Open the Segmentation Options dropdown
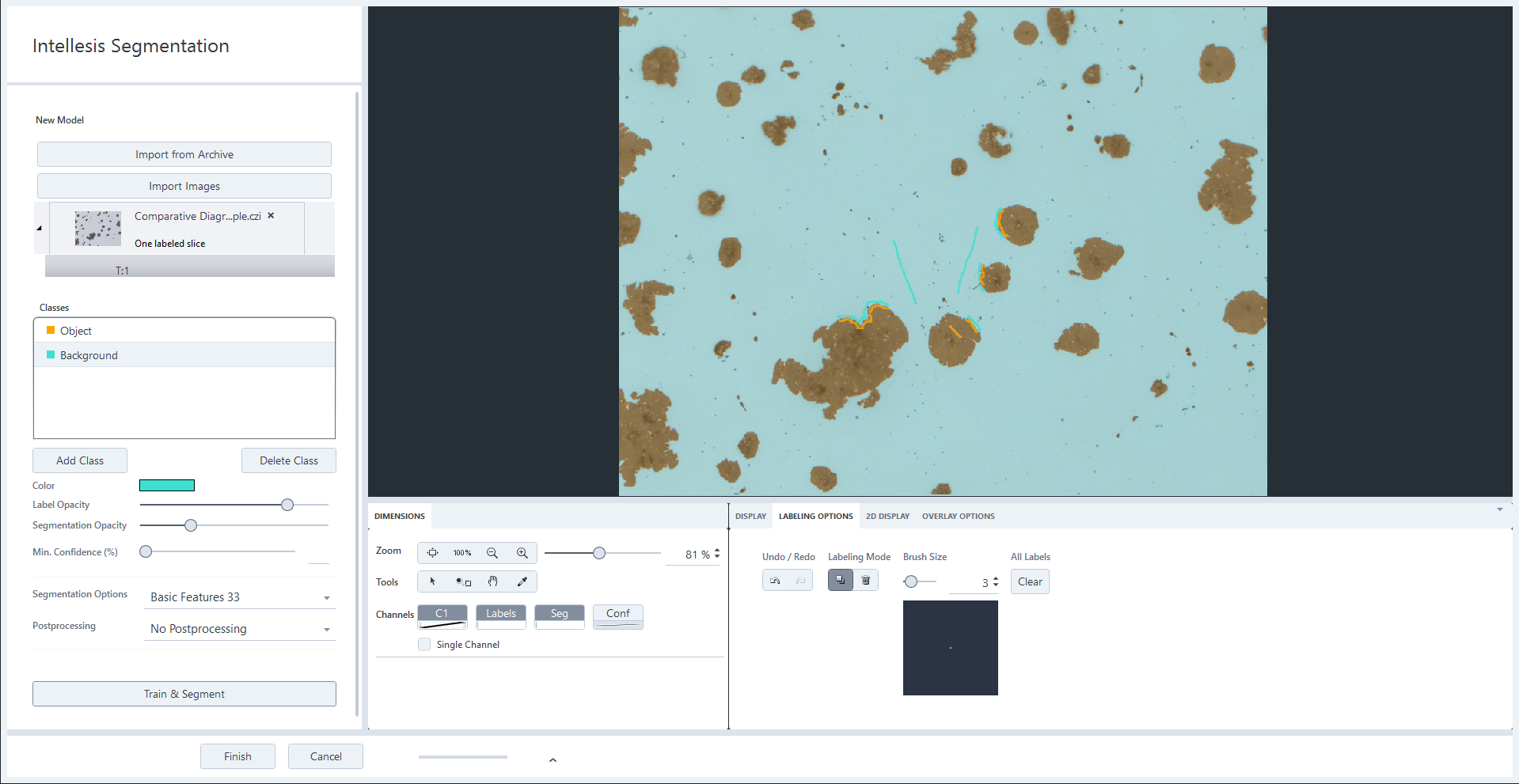The width and height of the screenshot is (1519, 784). 326,597
